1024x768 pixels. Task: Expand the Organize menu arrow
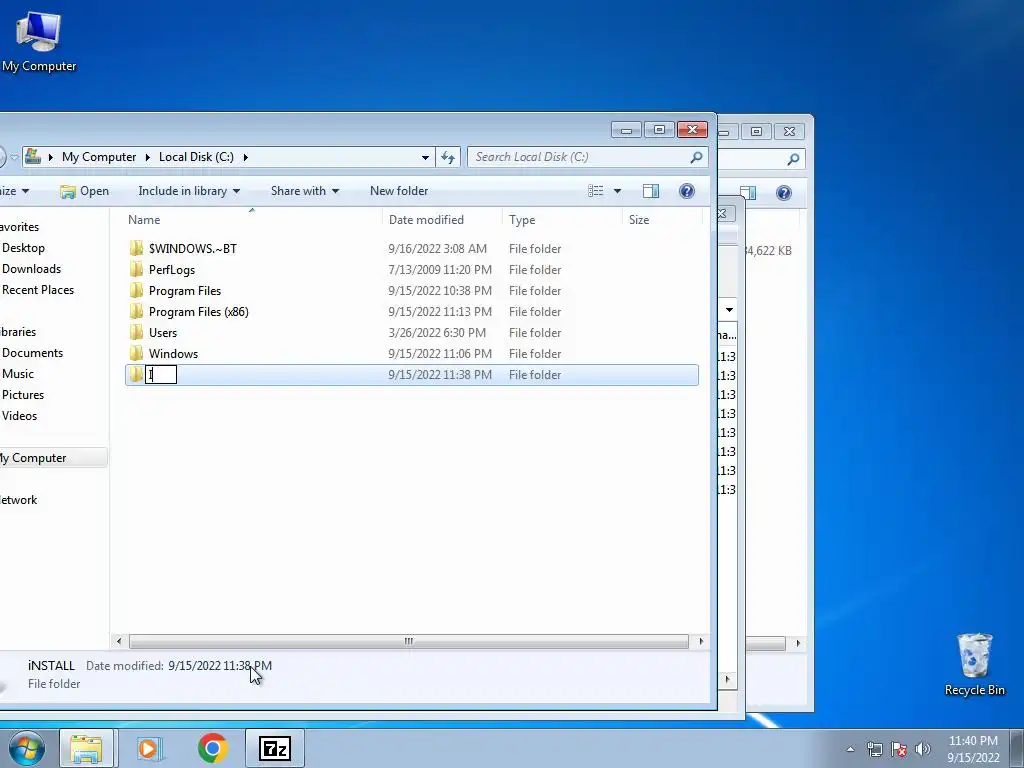point(25,191)
